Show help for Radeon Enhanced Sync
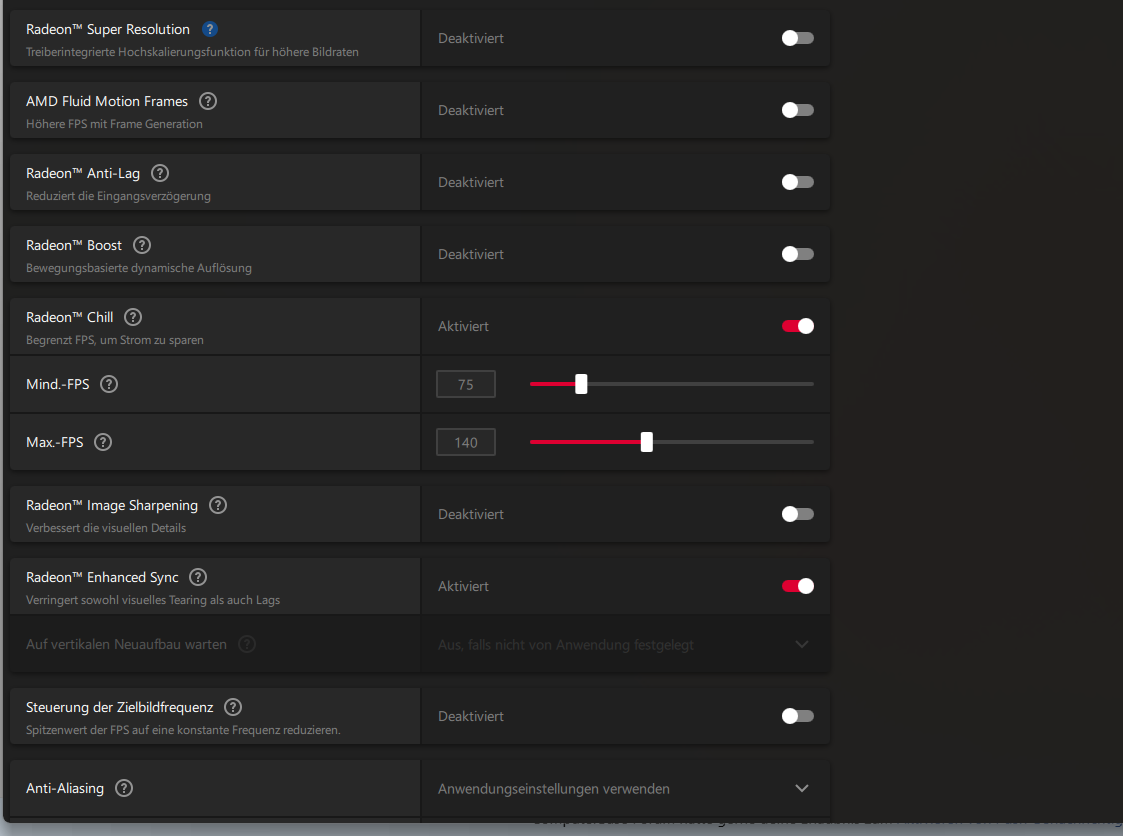The height and width of the screenshot is (836, 1123). point(198,577)
